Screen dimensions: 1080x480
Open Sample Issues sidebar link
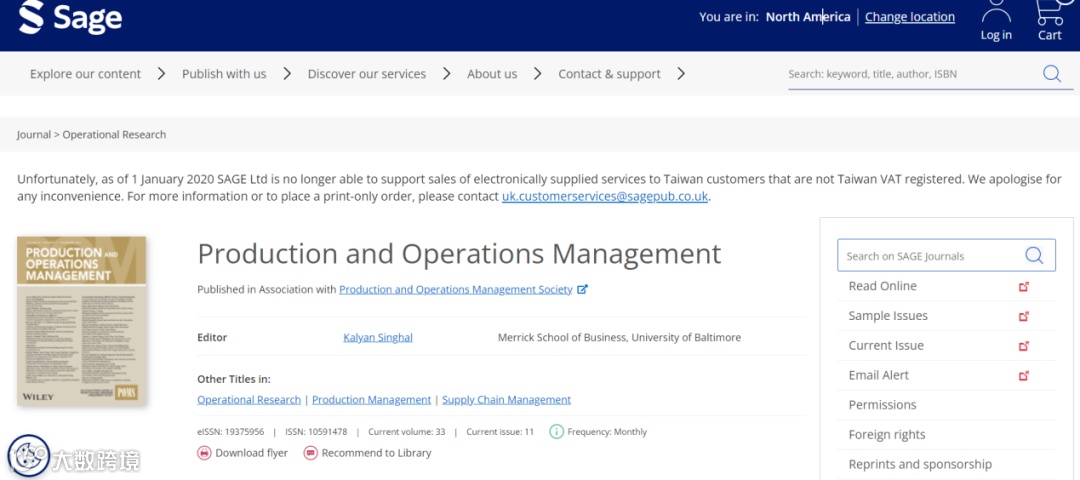pyautogui.click(x=888, y=316)
